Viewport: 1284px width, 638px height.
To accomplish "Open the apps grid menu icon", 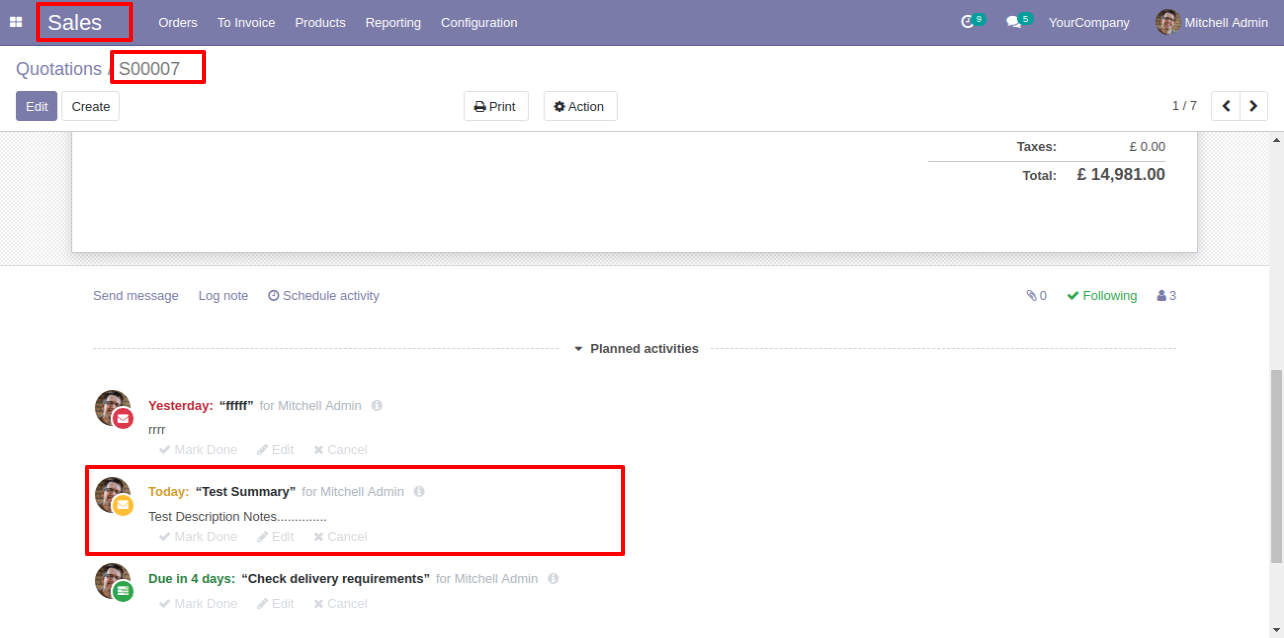I will click(16, 22).
